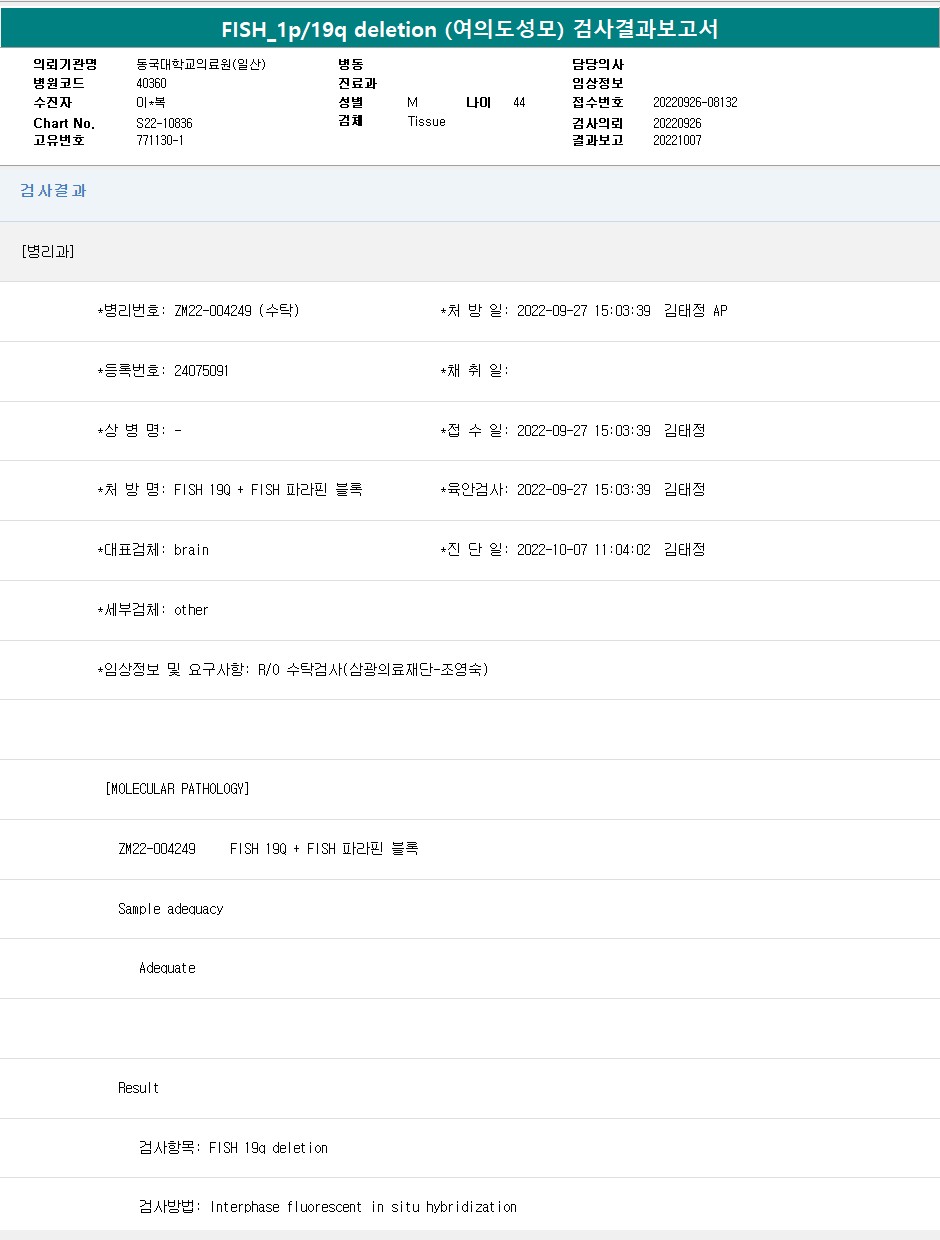Click the Chart No. value S22-10836

(164, 122)
